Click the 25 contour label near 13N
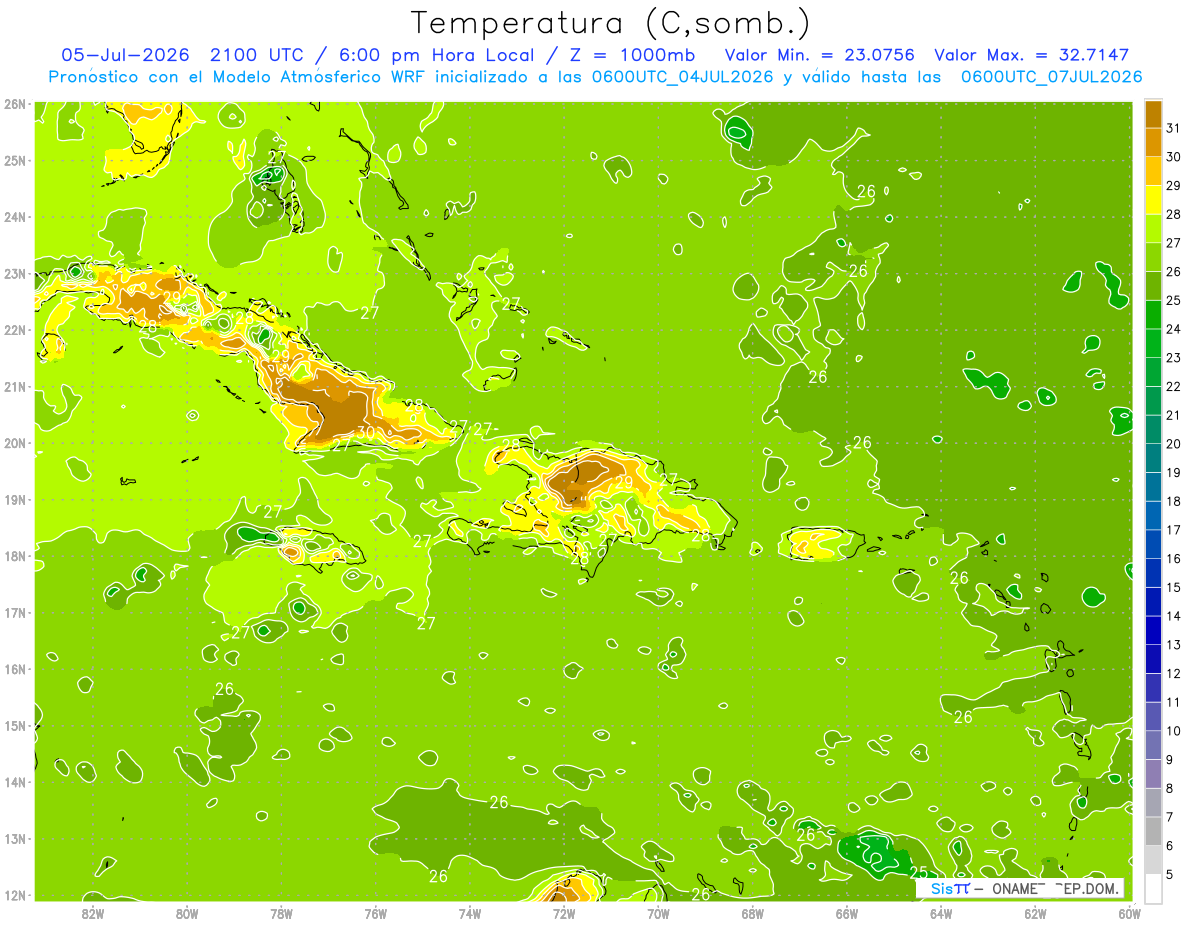 tap(918, 872)
